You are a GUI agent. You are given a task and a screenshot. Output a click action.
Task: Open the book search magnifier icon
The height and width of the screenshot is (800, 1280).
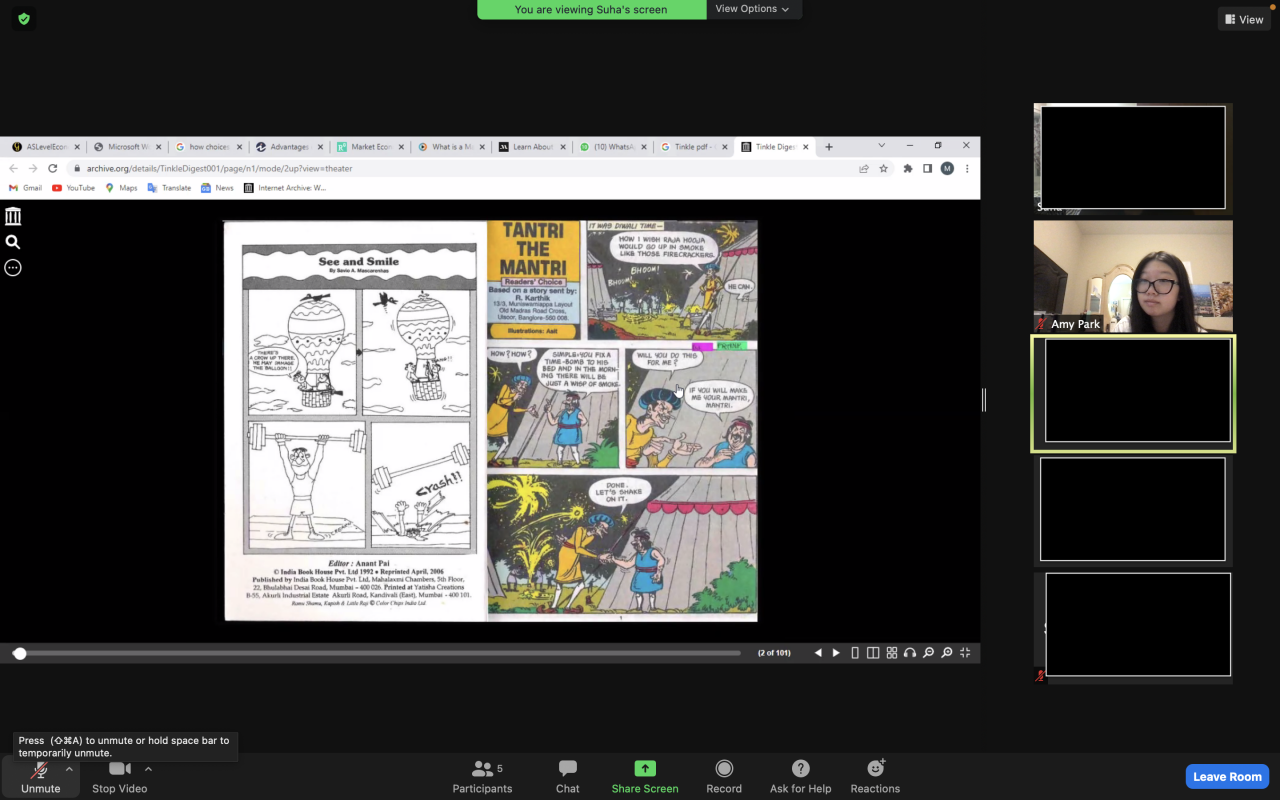click(x=13, y=242)
